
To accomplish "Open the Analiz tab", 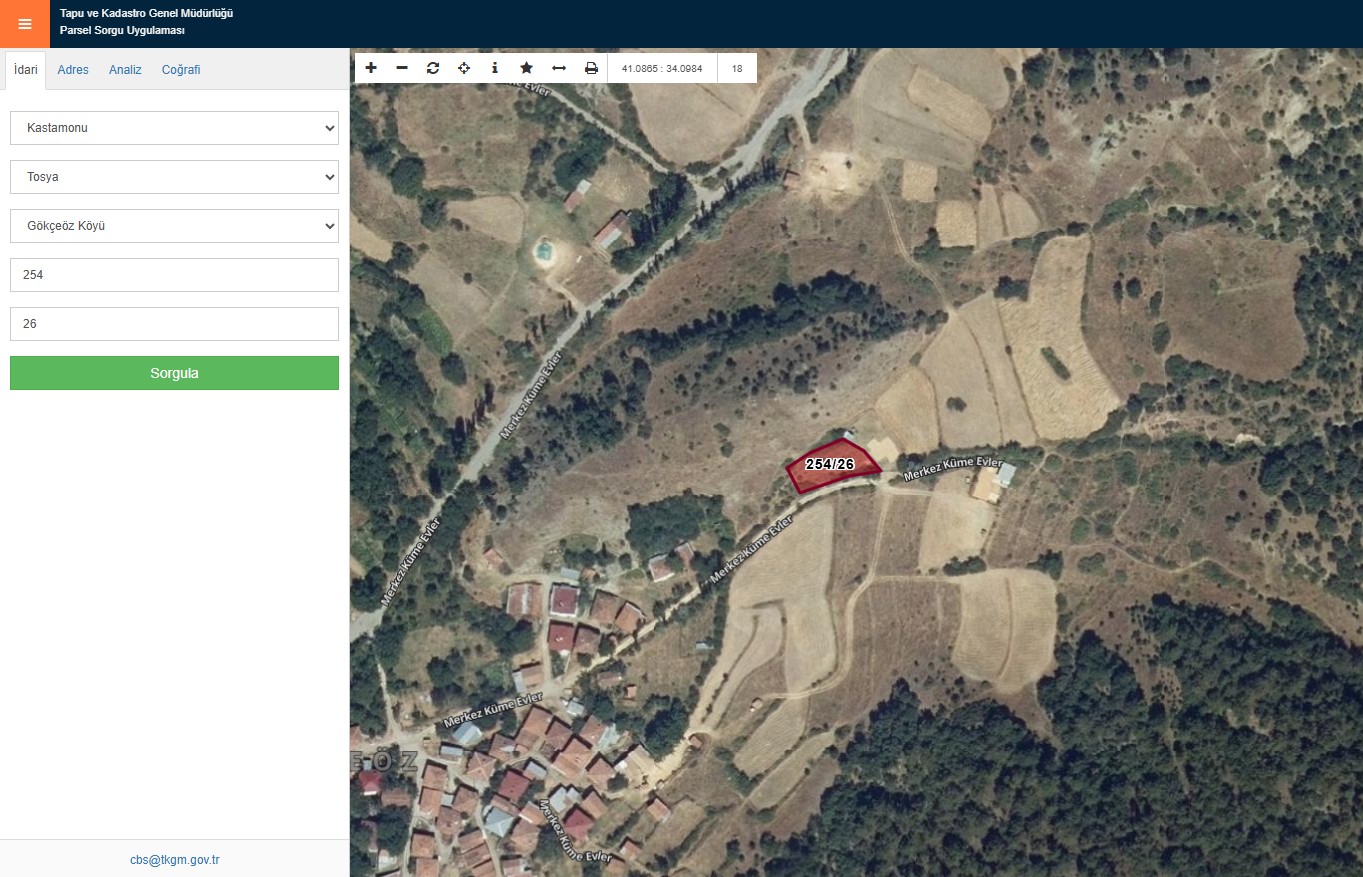I will point(125,70).
